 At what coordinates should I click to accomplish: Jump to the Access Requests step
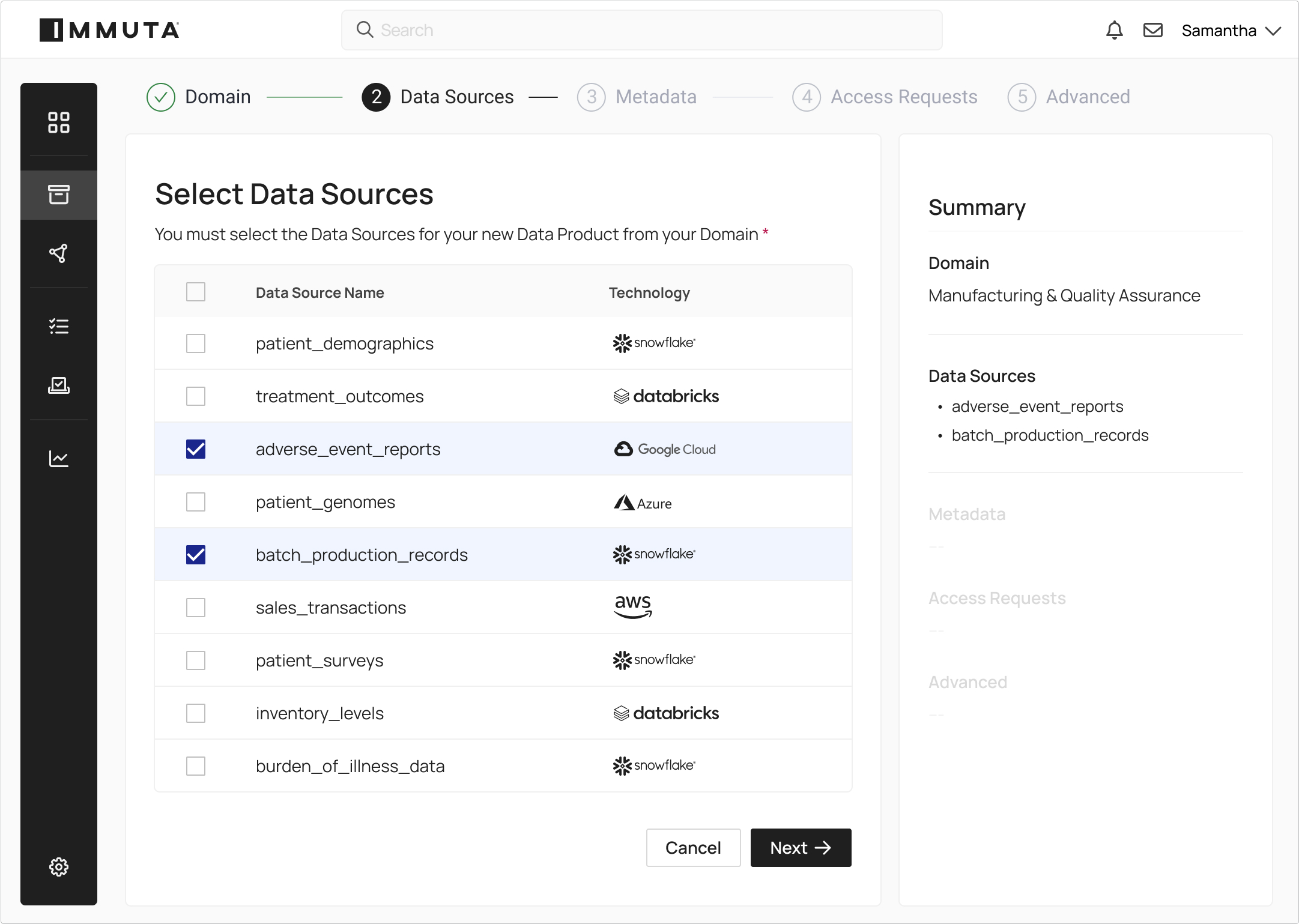click(885, 97)
